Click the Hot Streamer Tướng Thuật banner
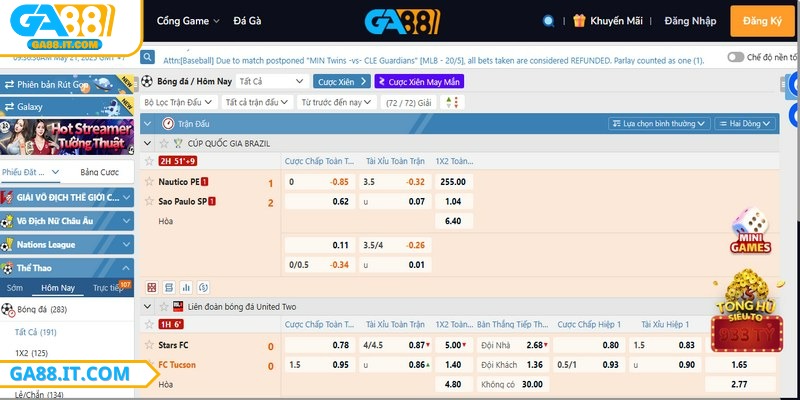800x400 pixels. click(x=67, y=137)
